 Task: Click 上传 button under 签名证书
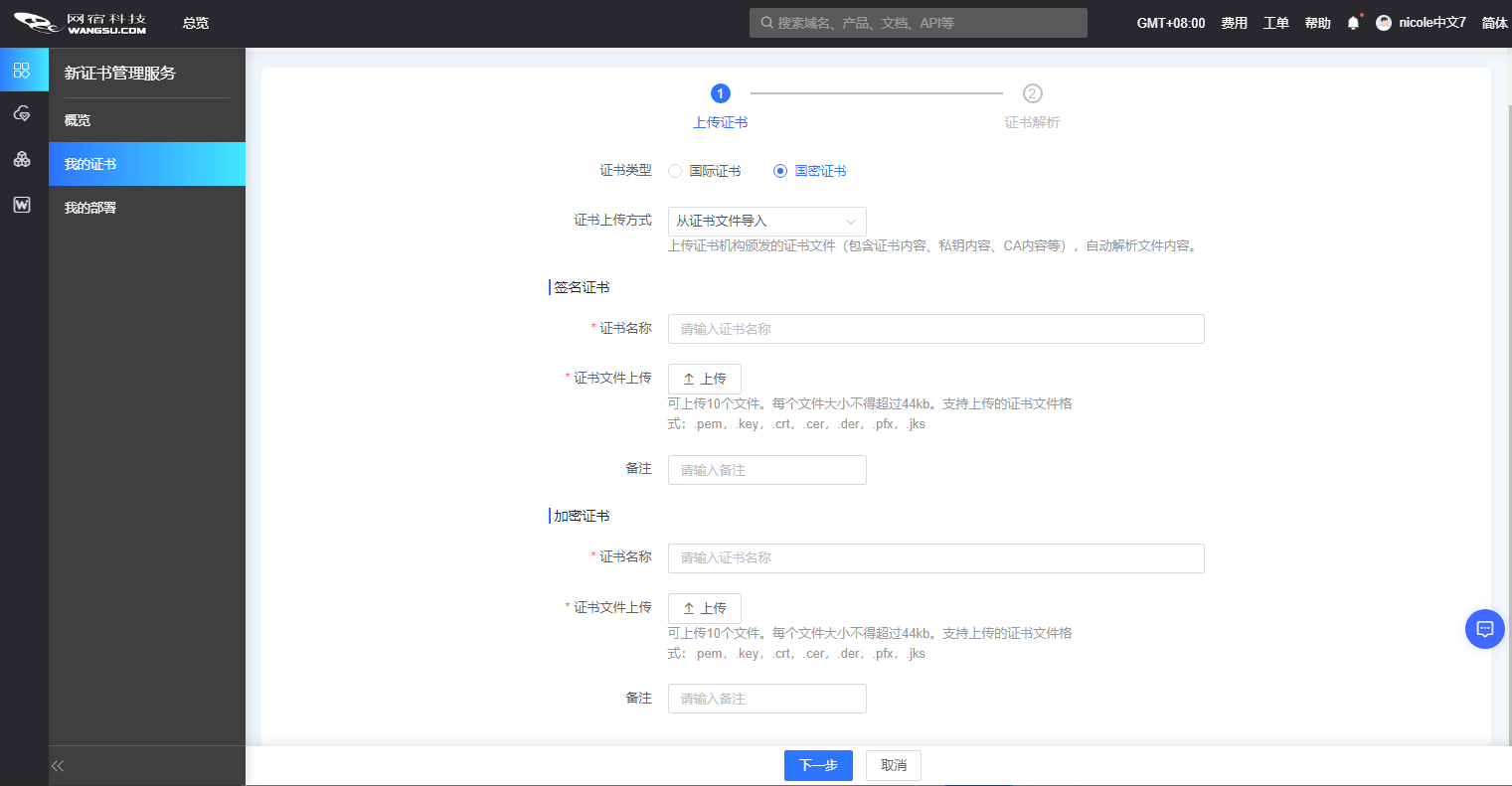pos(705,379)
